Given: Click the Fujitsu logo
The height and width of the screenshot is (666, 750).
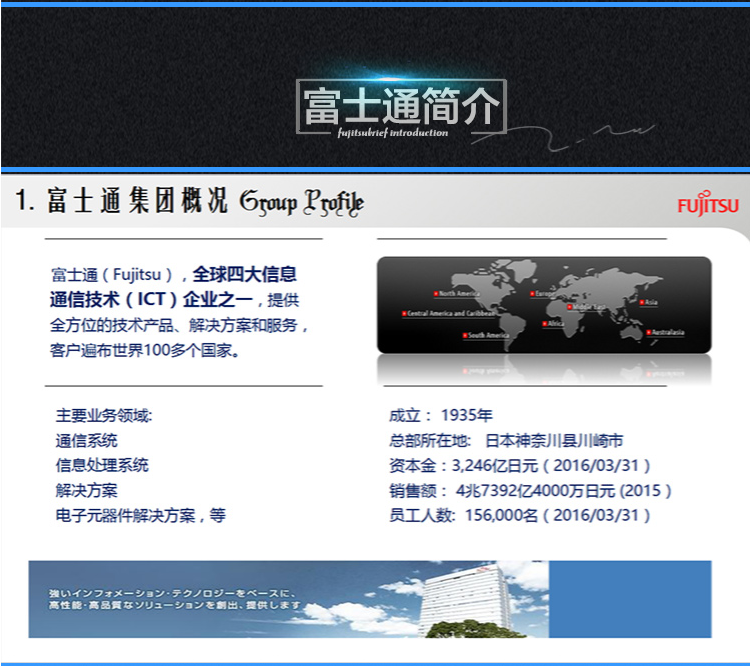Looking at the screenshot, I should (708, 204).
